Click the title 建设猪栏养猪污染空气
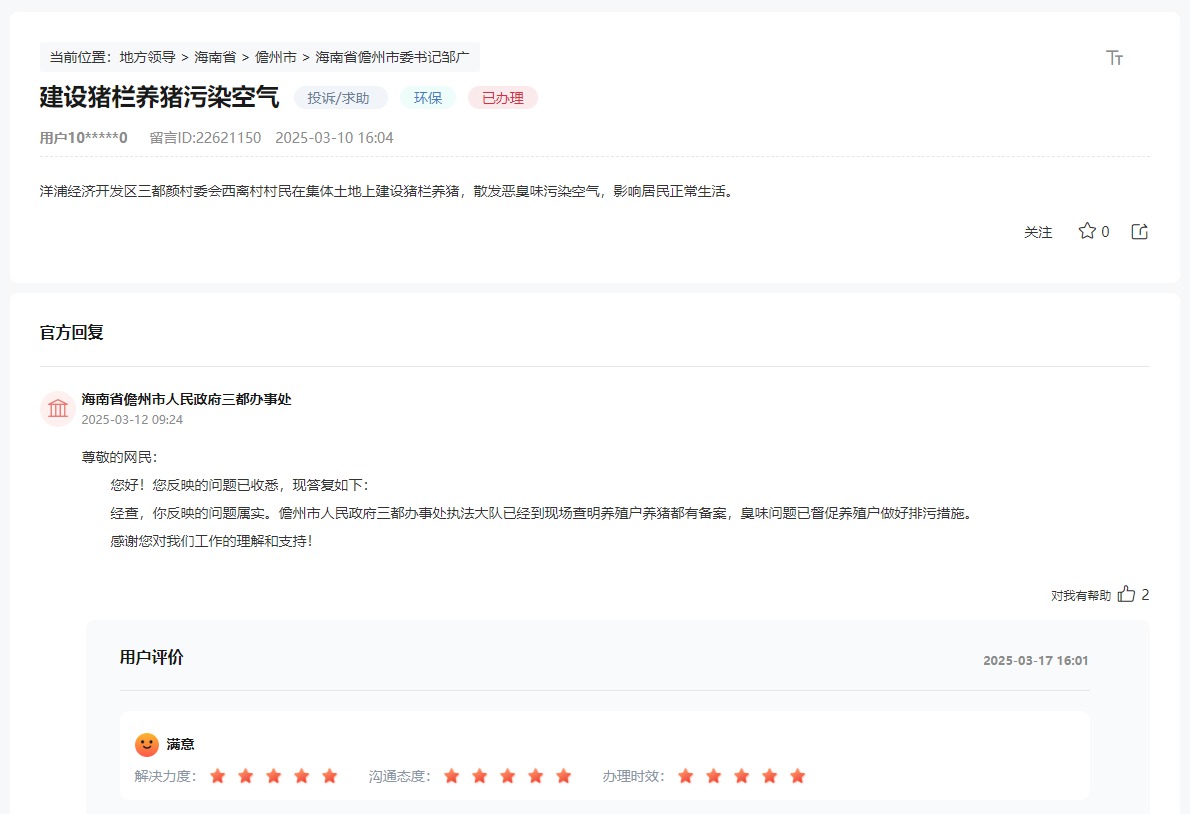 (159, 97)
